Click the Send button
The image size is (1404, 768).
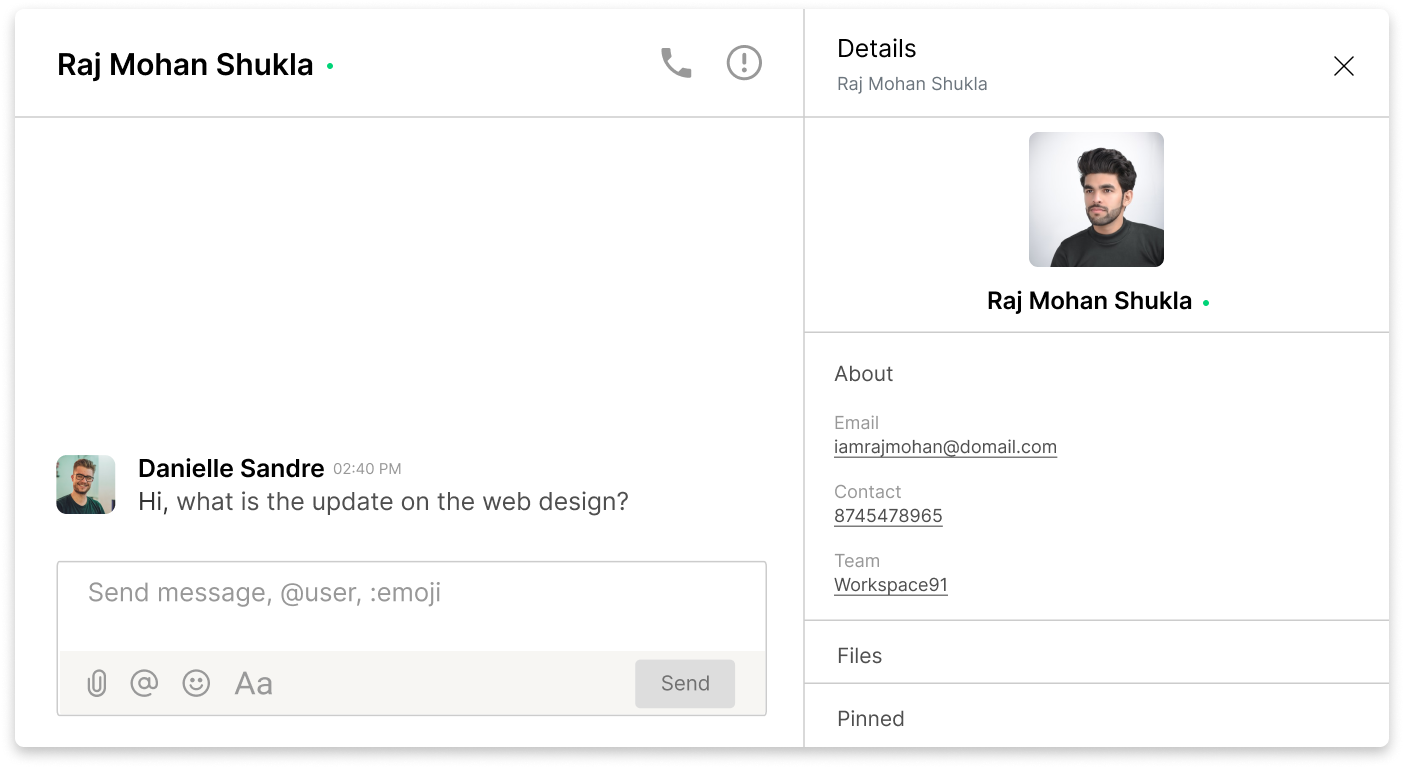point(685,683)
